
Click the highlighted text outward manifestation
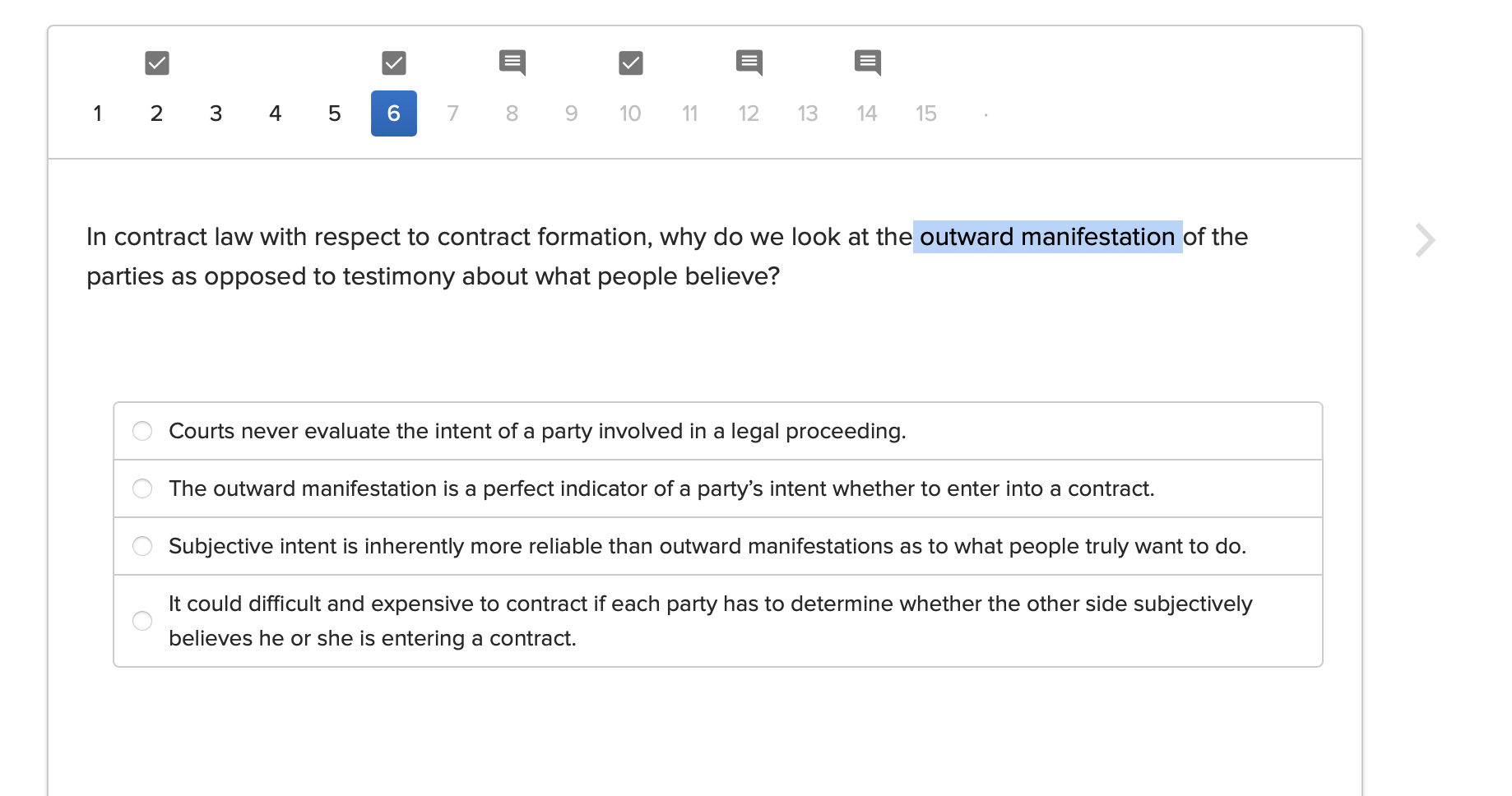pos(1046,237)
